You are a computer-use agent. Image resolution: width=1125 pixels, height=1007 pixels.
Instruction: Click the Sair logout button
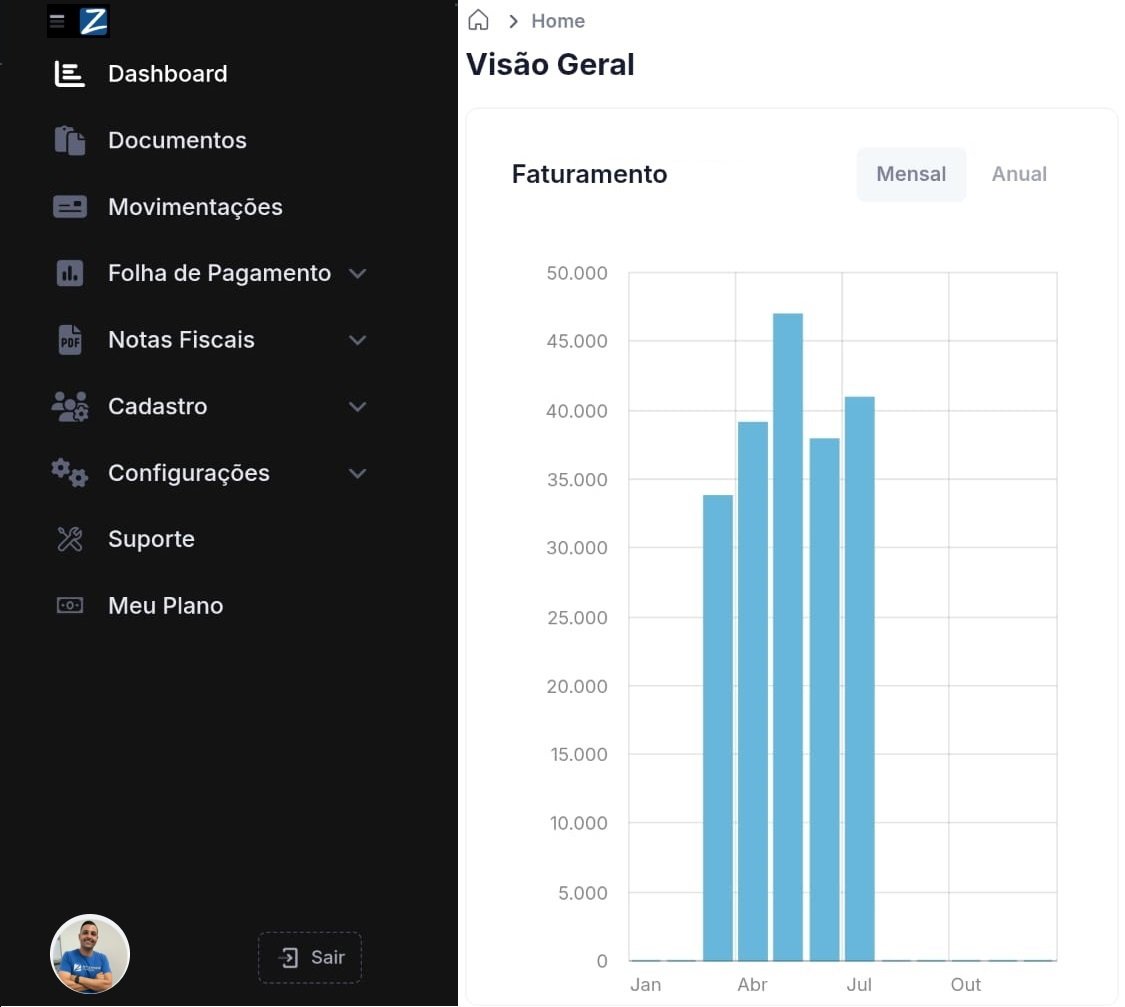pyautogui.click(x=310, y=957)
